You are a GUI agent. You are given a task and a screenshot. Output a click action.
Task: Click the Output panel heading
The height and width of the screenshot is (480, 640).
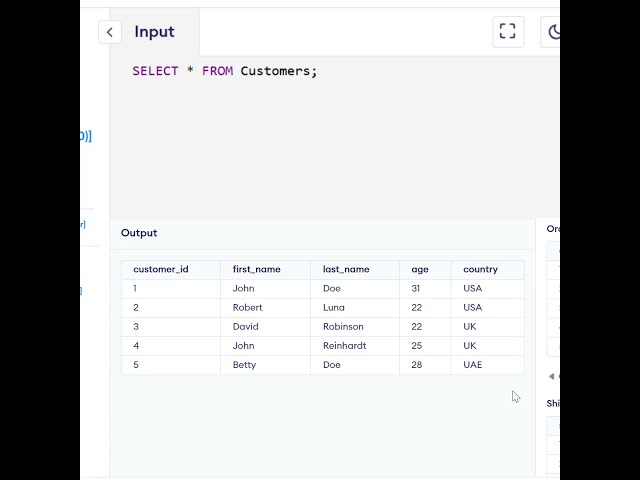139,233
